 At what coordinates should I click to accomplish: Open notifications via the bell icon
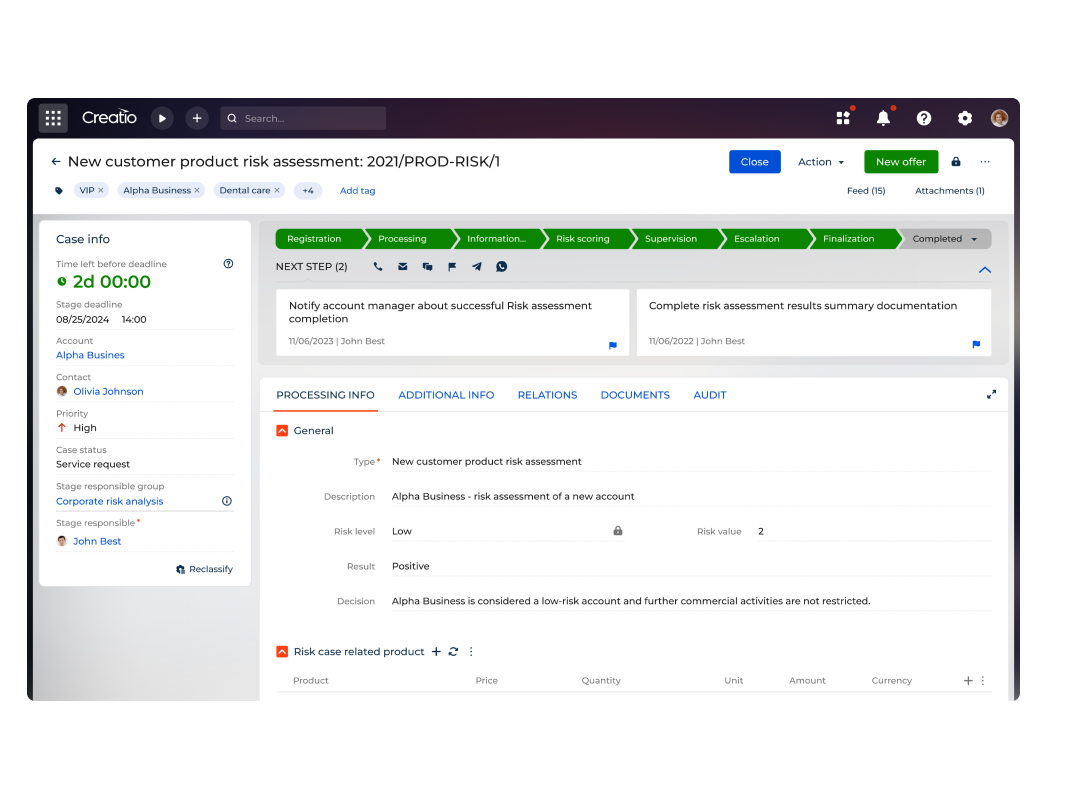(883, 118)
